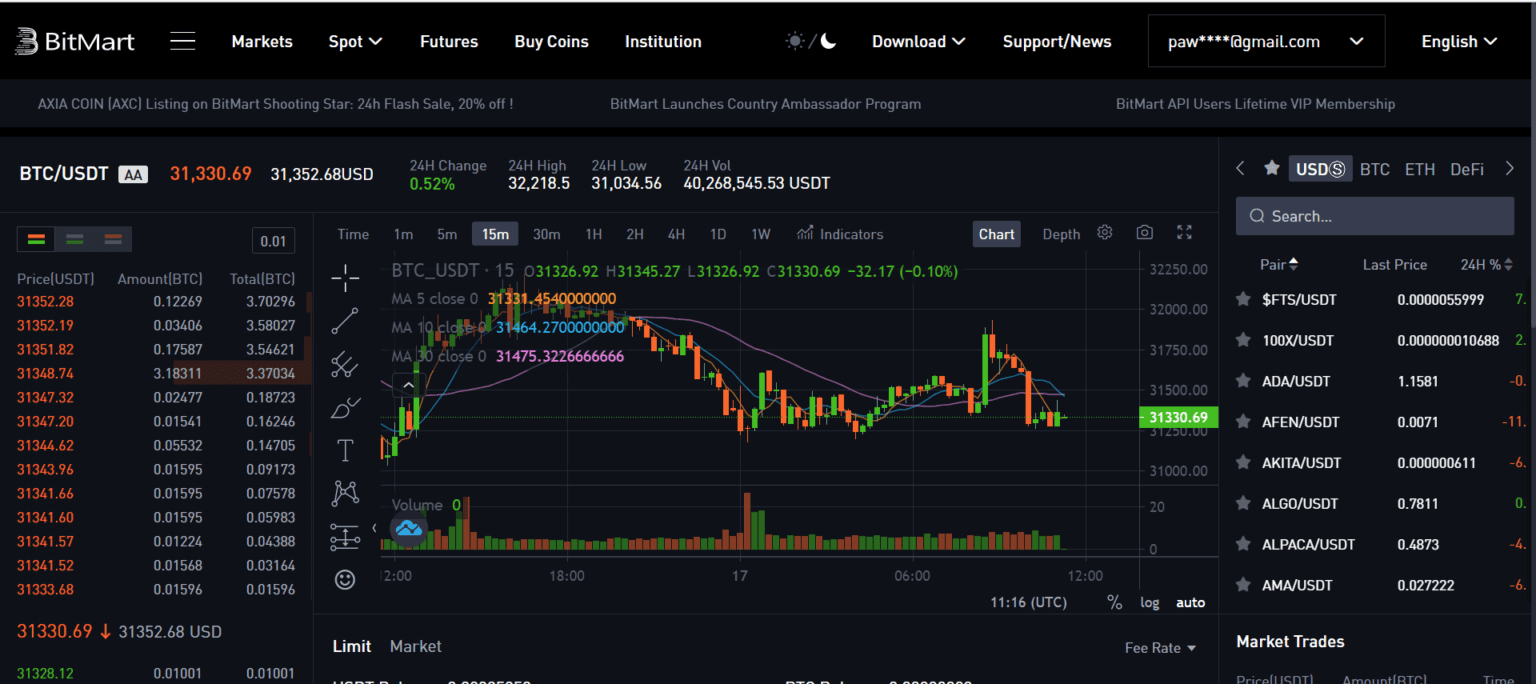
Task: Switch chart to the Depth tab
Action: point(1061,233)
